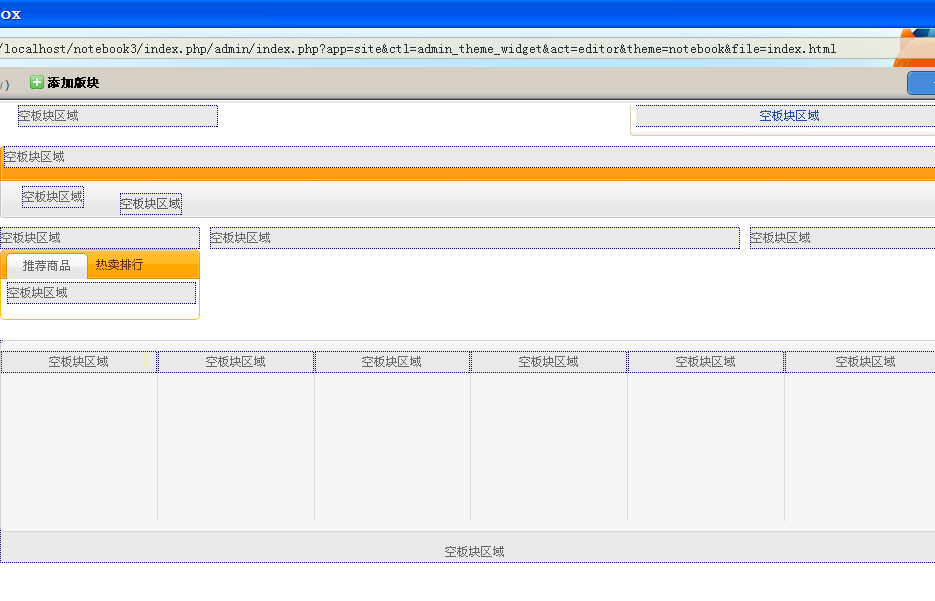This screenshot has width=935, height=601.
Task: Switch to the 热卖排行 tab
Action: [x=119, y=265]
